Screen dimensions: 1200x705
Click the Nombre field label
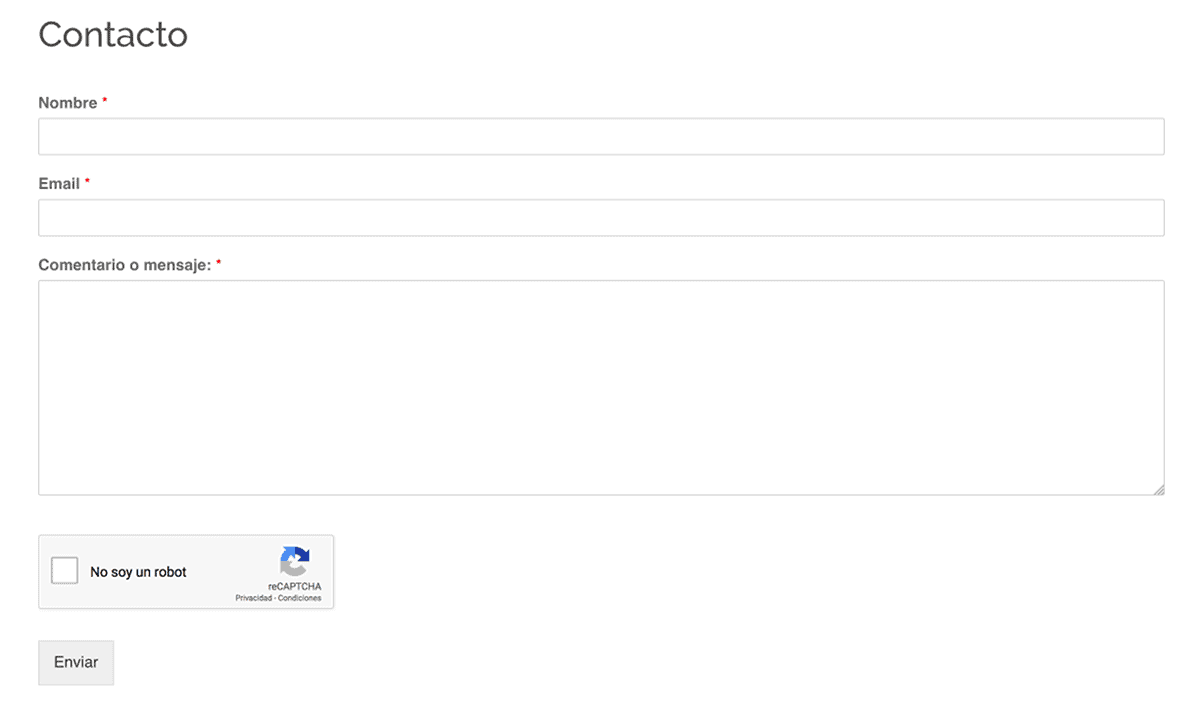(x=68, y=103)
